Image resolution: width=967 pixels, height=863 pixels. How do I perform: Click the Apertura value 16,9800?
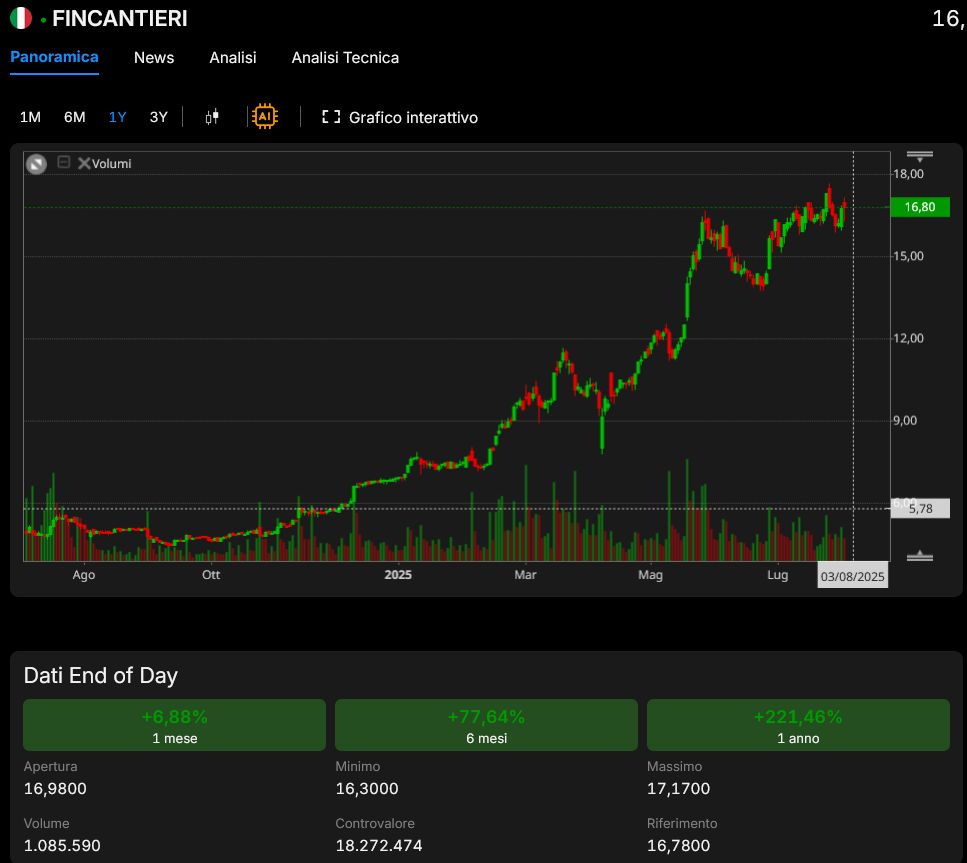pos(55,788)
